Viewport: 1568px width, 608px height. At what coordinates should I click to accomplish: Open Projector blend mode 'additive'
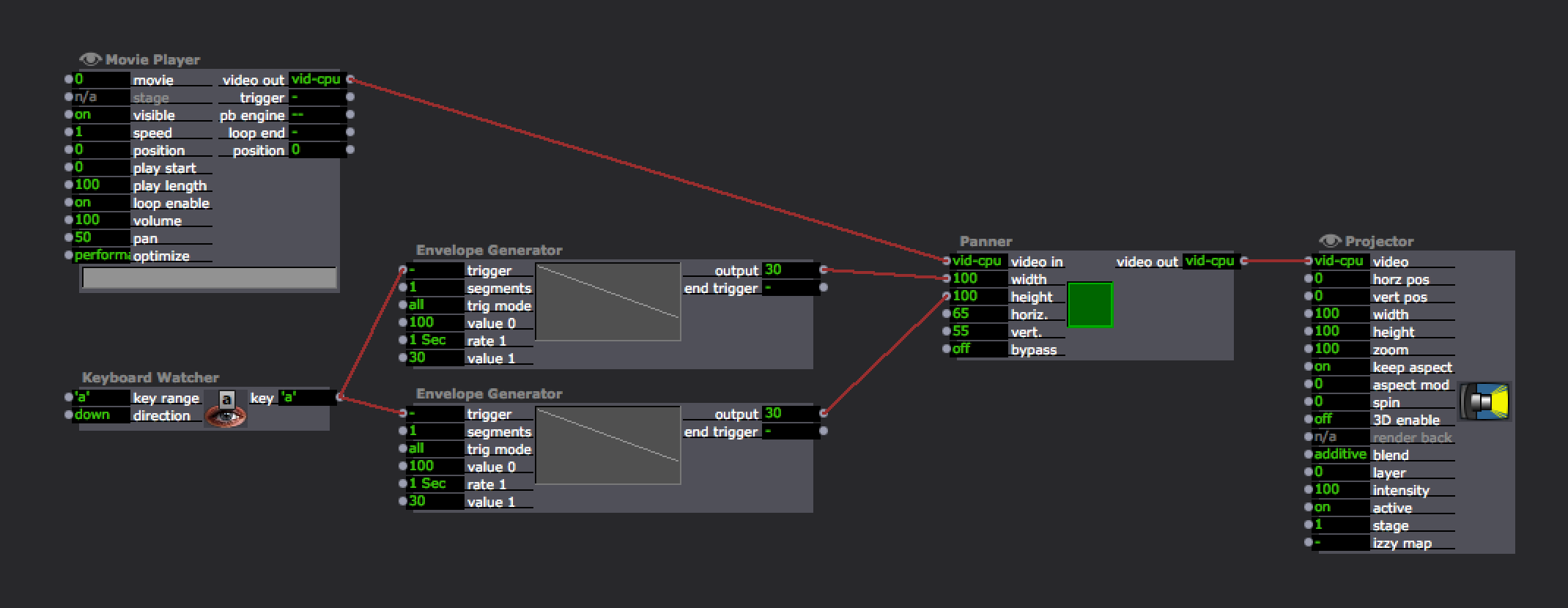1342,454
